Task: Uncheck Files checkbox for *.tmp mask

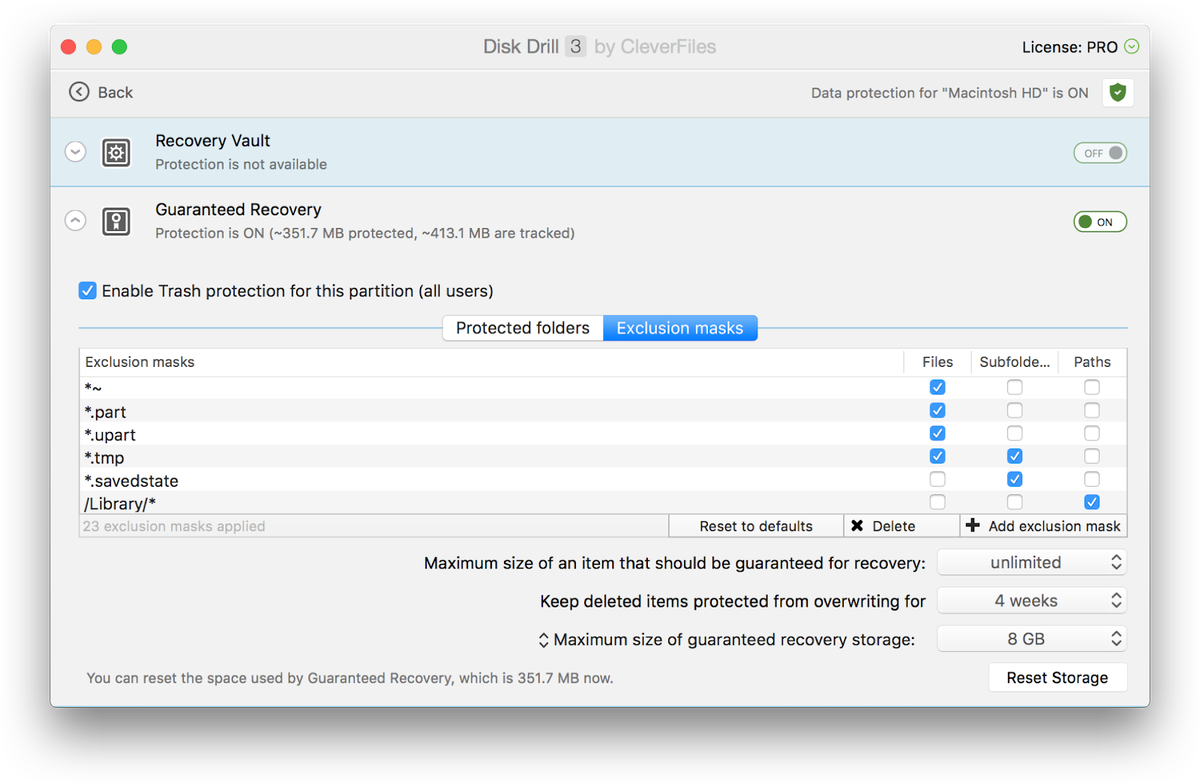Action: pos(937,456)
